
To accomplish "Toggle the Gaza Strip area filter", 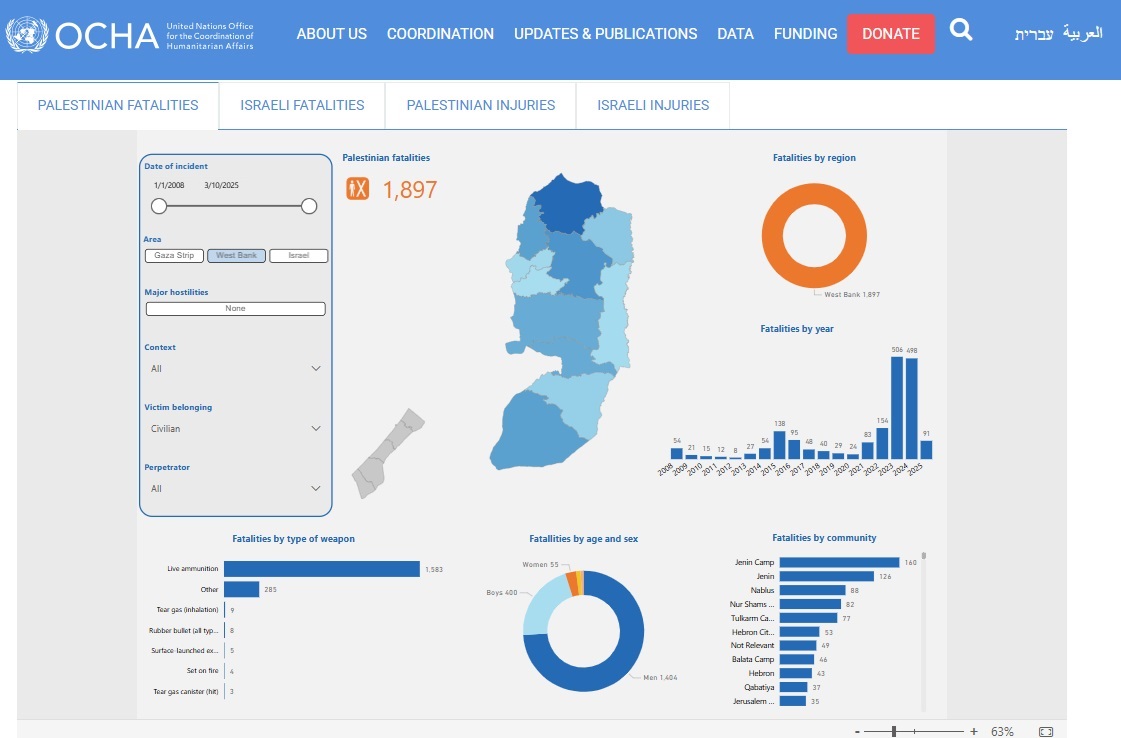I will pyautogui.click(x=174, y=256).
